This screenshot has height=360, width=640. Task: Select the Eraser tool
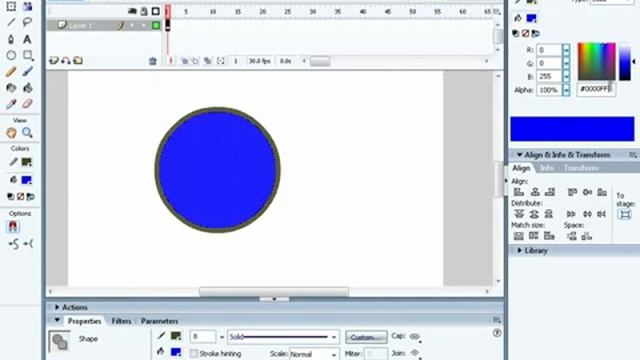point(27,104)
